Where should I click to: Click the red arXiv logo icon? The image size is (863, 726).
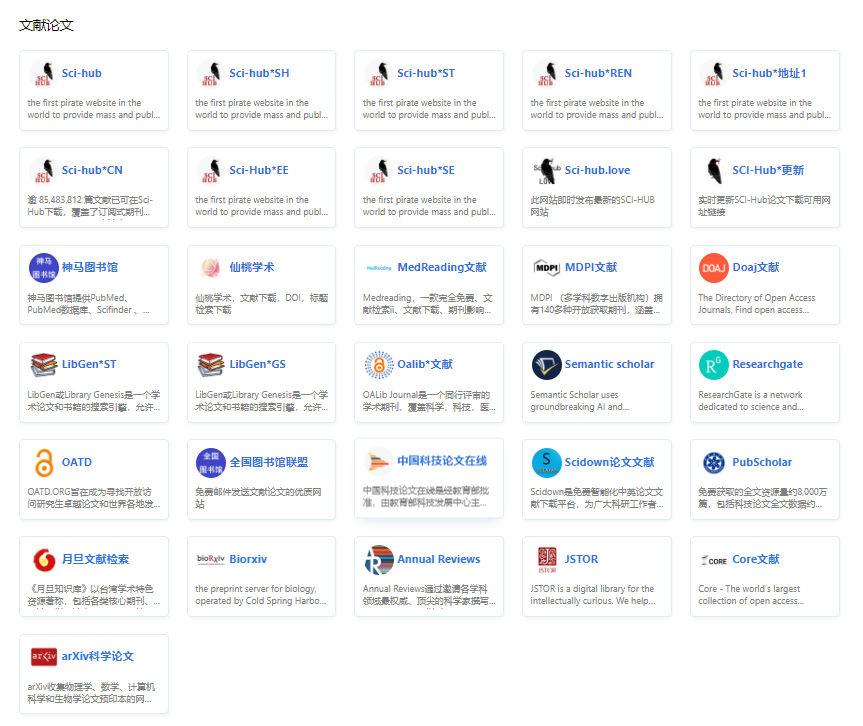pyautogui.click(x=43, y=657)
